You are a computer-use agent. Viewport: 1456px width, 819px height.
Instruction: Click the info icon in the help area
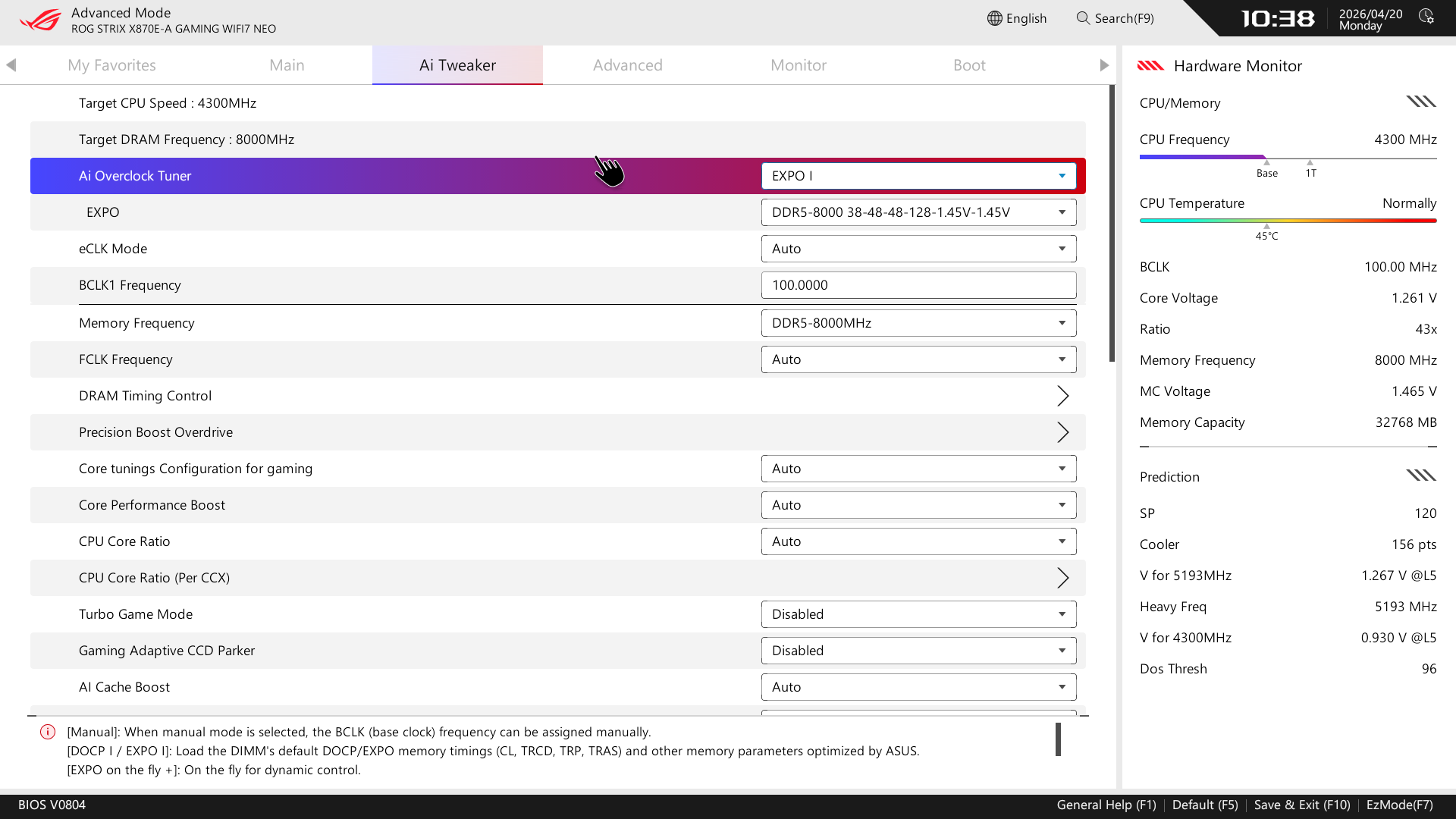[x=48, y=732]
